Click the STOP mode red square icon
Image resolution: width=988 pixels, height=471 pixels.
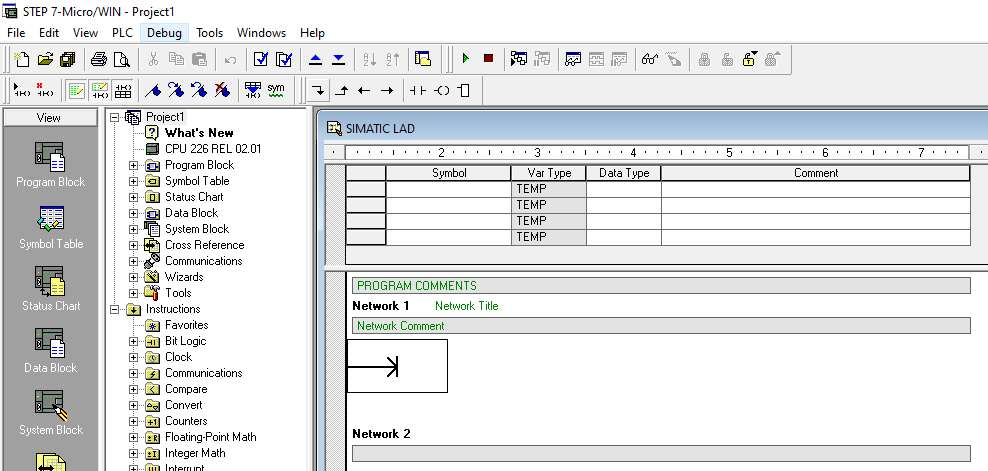point(488,59)
